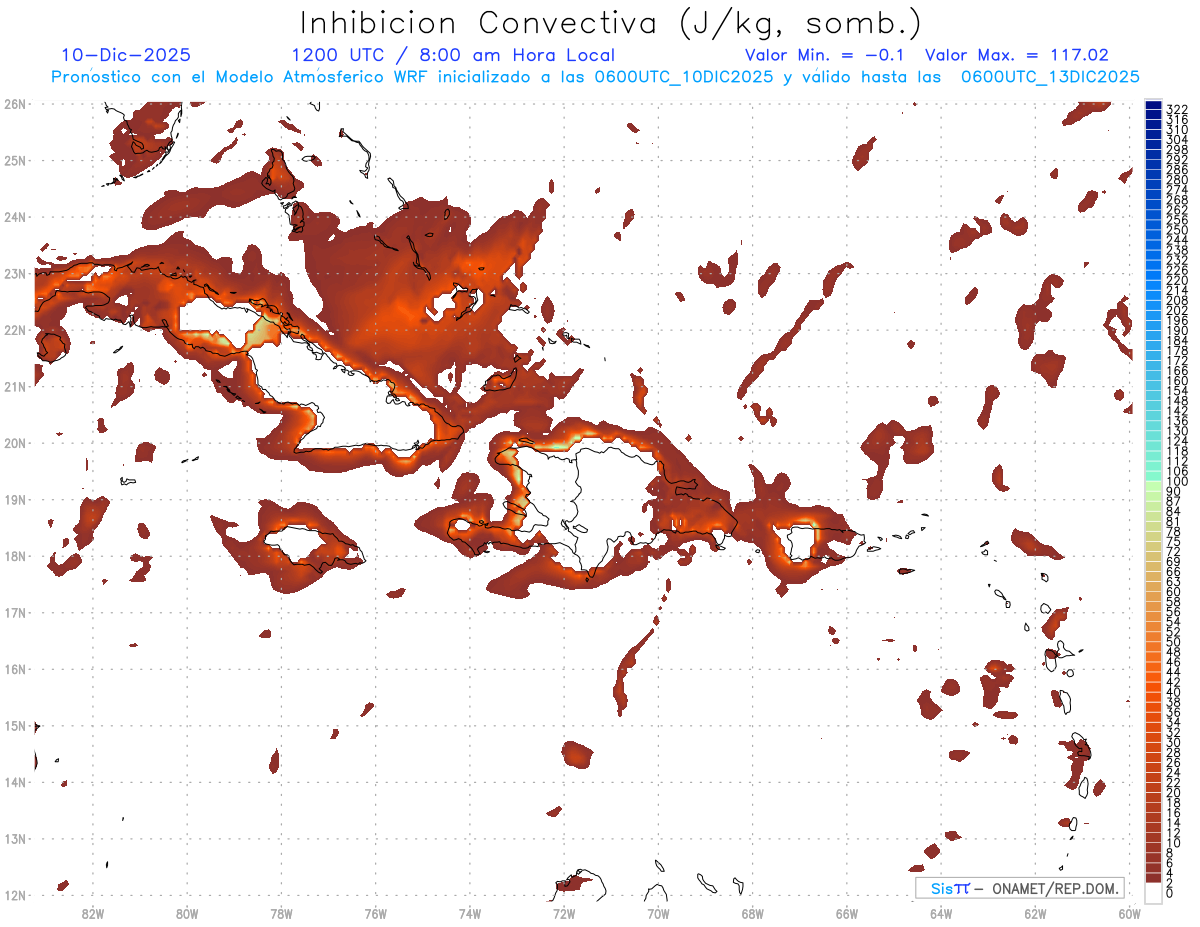Click the "13N" latitude label

point(14,839)
